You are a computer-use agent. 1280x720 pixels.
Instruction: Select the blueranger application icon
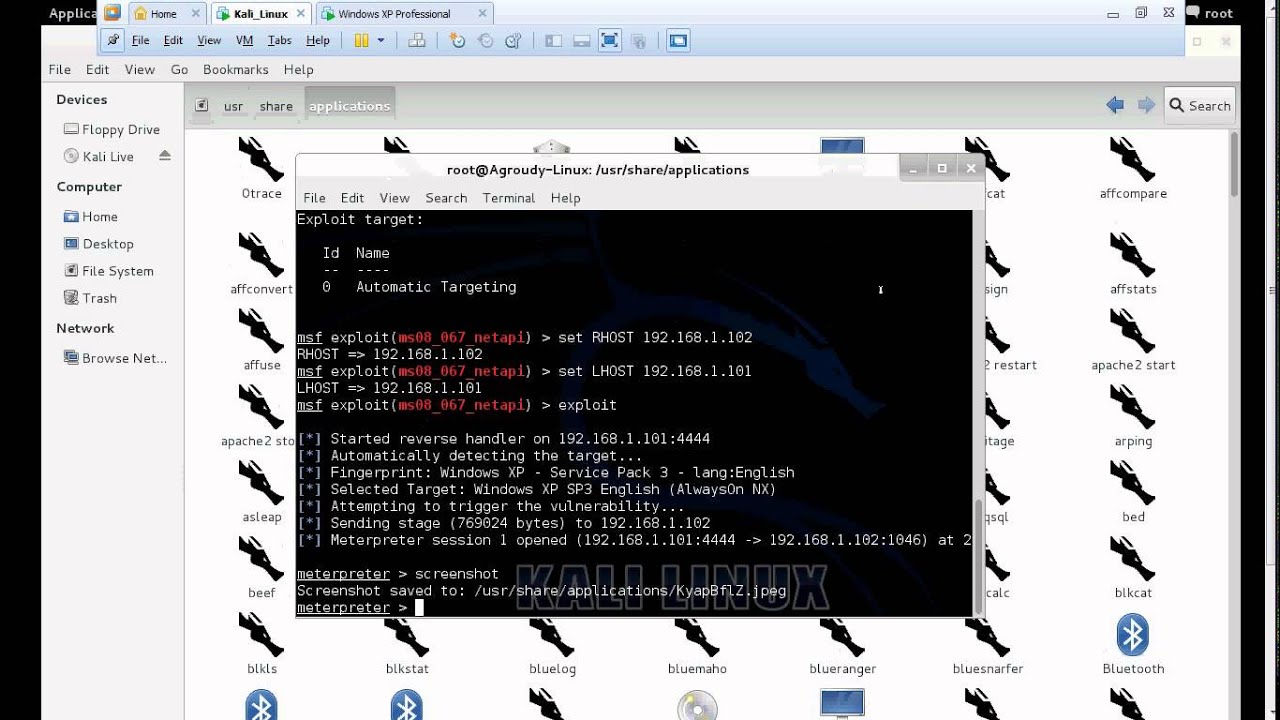843,636
